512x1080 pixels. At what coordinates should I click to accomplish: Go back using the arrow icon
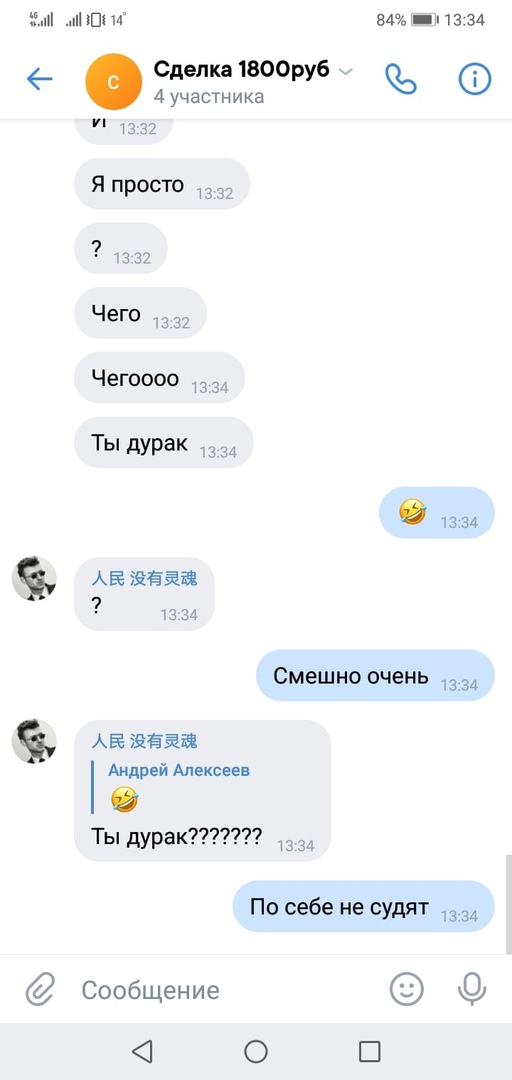(x=40, y=80)
